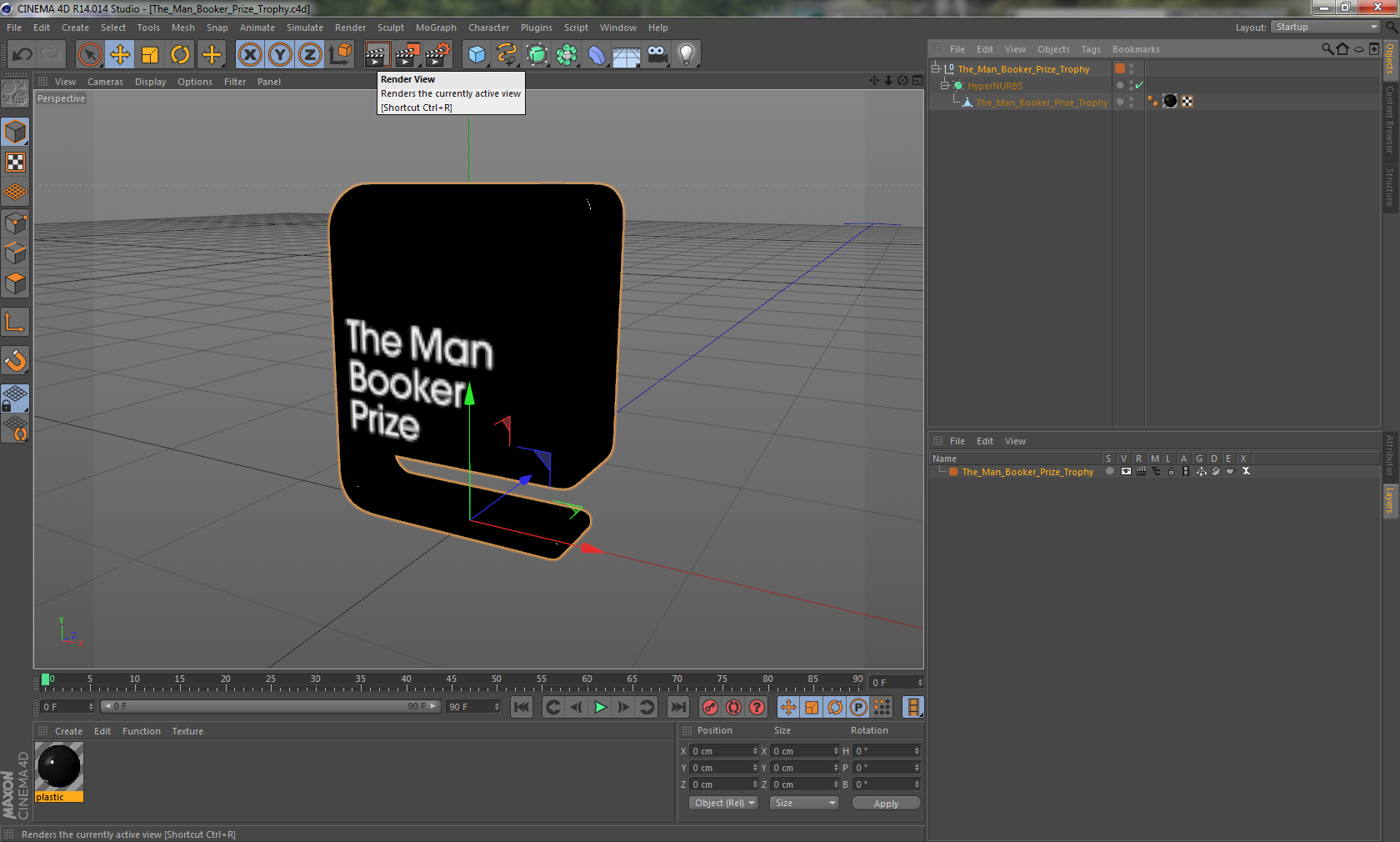
Task: Click the black plastic material tag
Action: pyautogui.click(x=1170, y=101)
